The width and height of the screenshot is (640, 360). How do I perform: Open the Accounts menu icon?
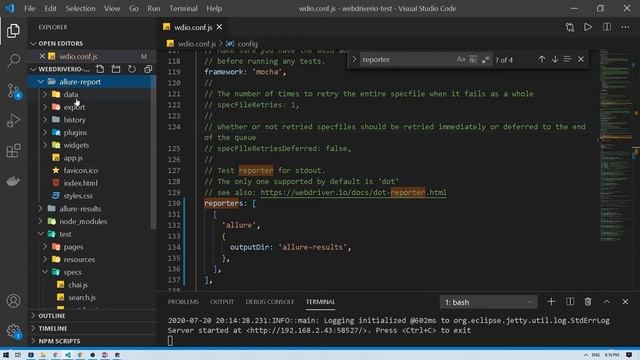tap(13, 301)
